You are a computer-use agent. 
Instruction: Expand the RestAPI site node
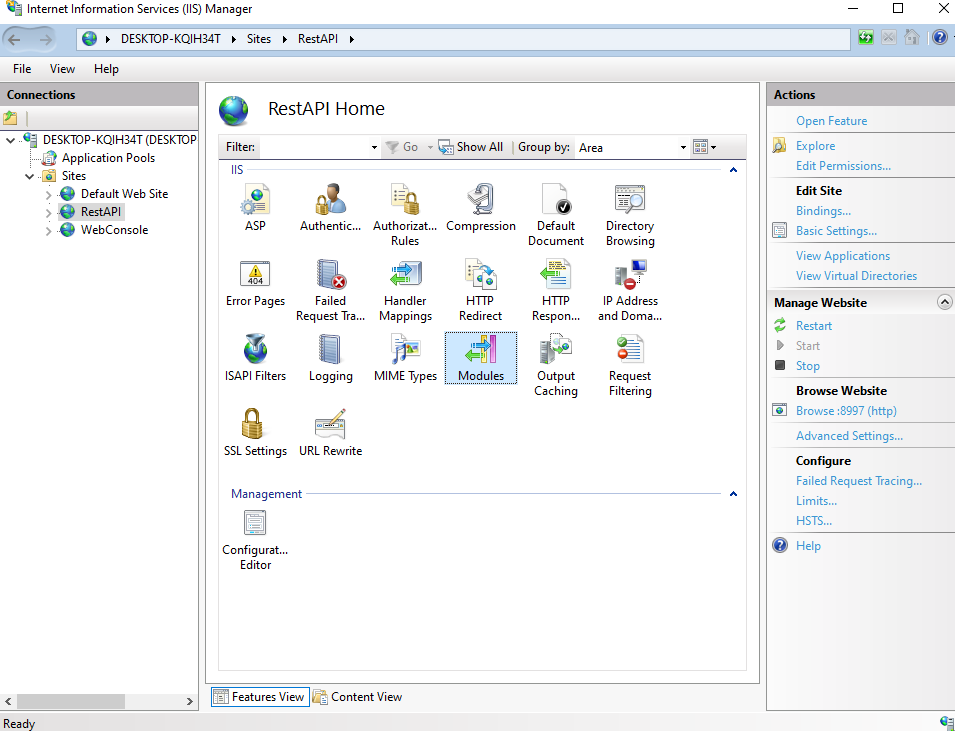click(48, 213)
